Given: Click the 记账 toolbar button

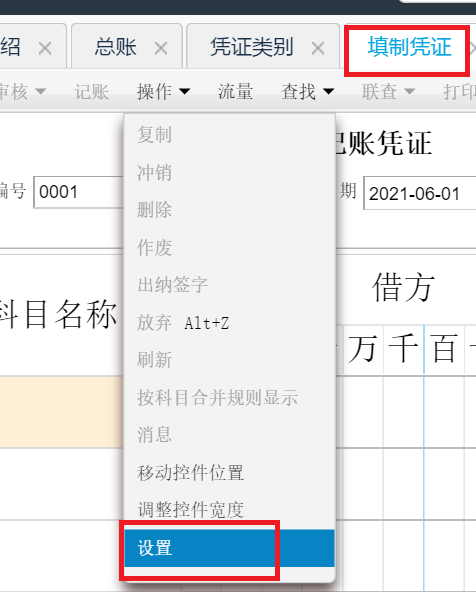Looking at the screenshot, I should pos(91,91).
